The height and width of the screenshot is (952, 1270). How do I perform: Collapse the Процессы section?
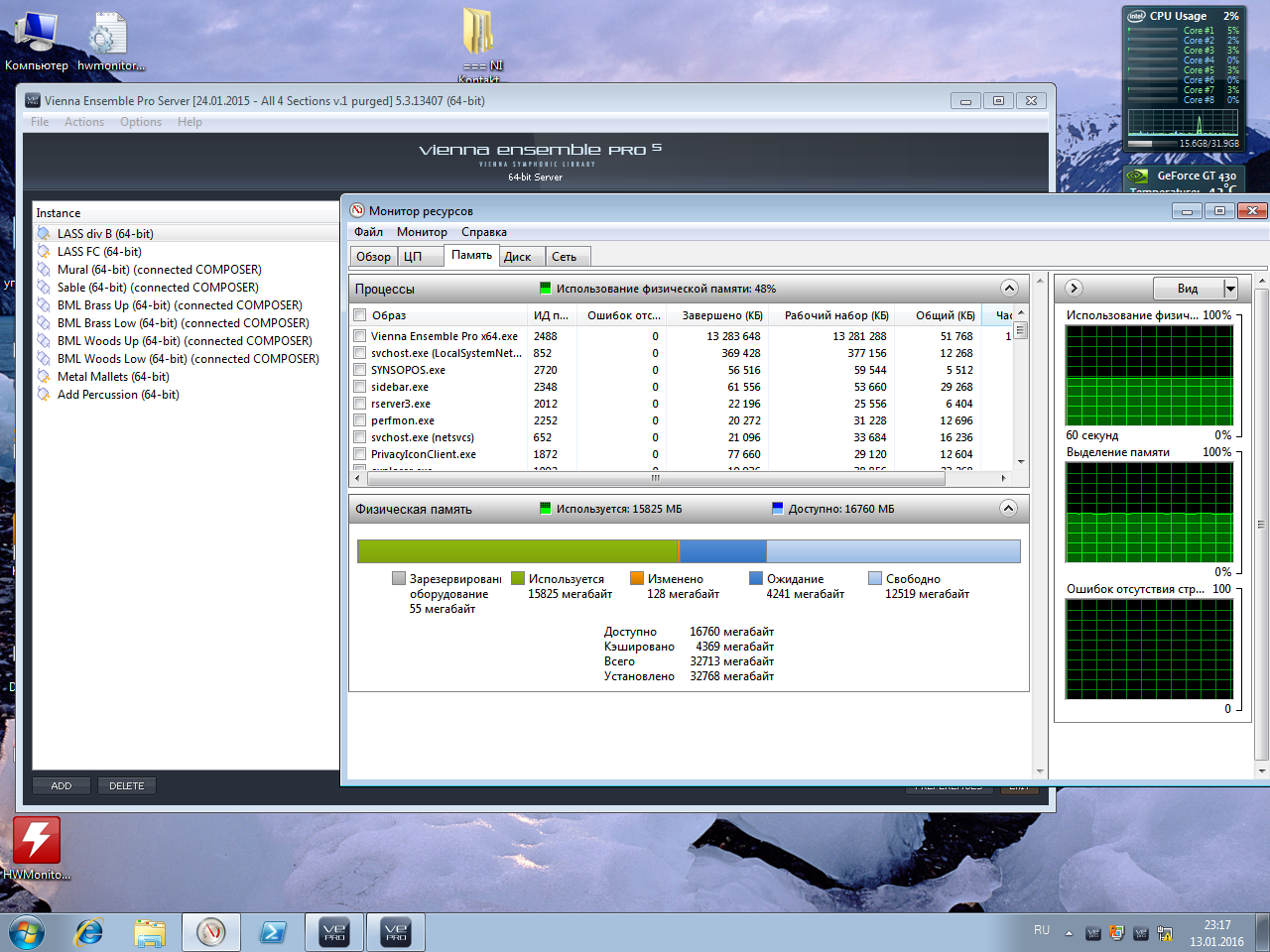point(1009,289)
